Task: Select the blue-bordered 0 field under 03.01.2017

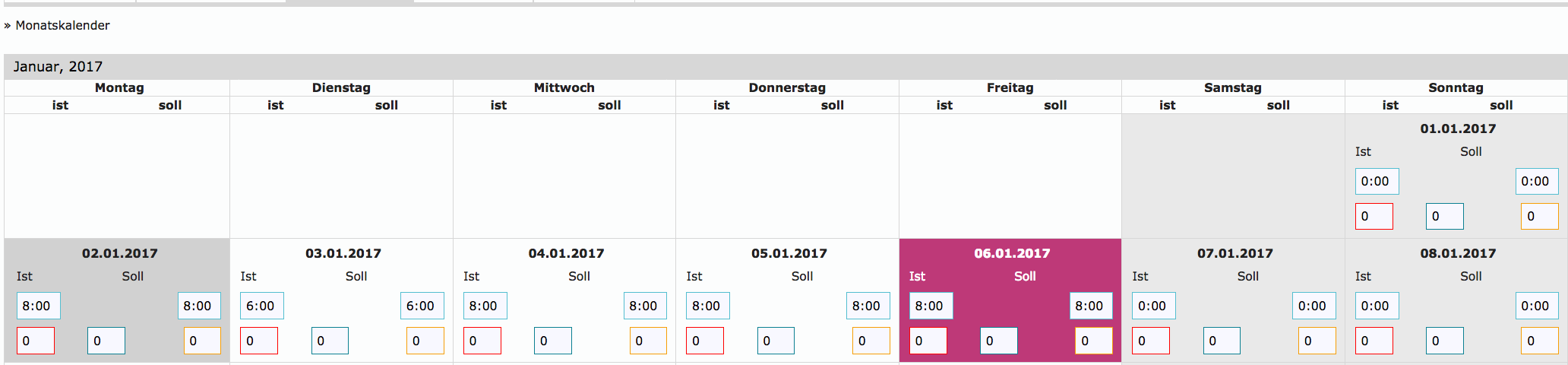Action: click(330, 341)
